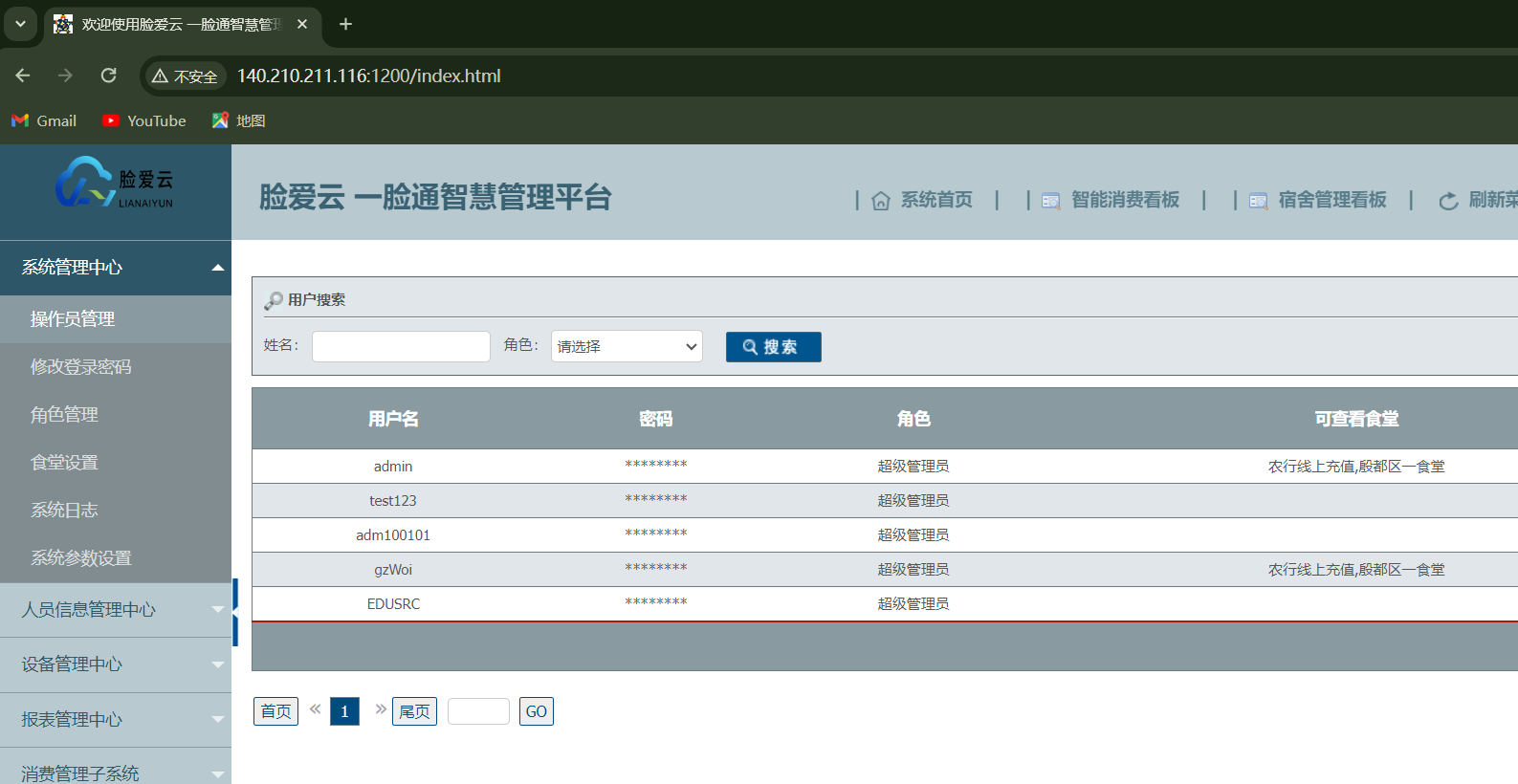
Task: Open the 角色 请选择 dropdown
Action: coord(627,346)
